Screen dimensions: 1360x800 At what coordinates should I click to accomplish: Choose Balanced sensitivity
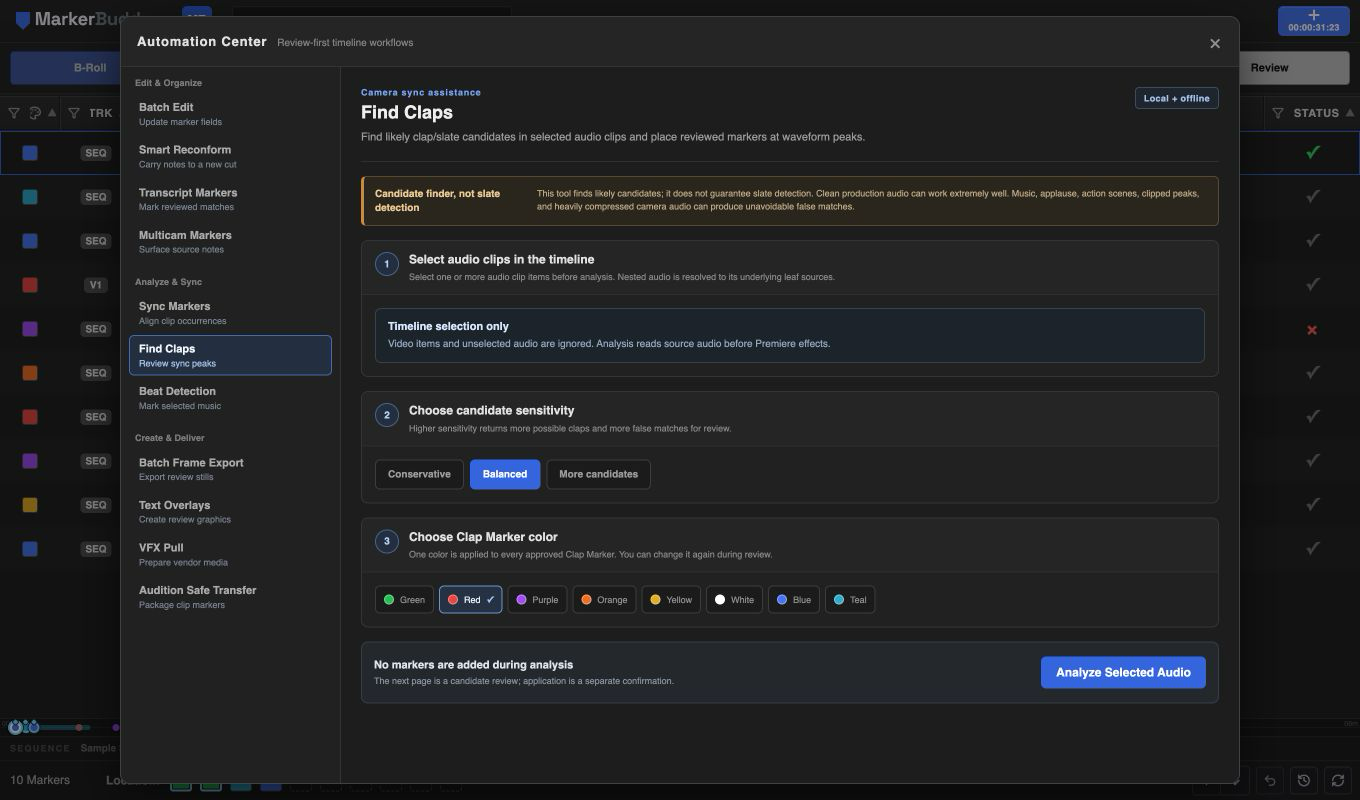505,474
